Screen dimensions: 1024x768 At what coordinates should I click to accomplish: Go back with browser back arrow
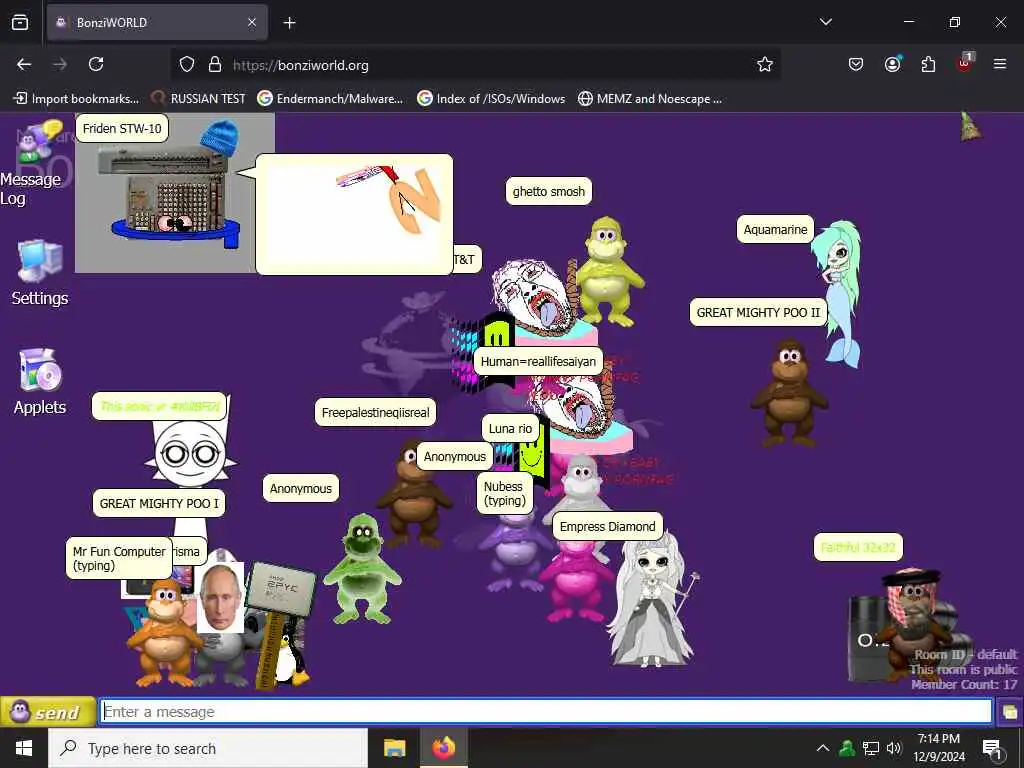click(24, 64)
